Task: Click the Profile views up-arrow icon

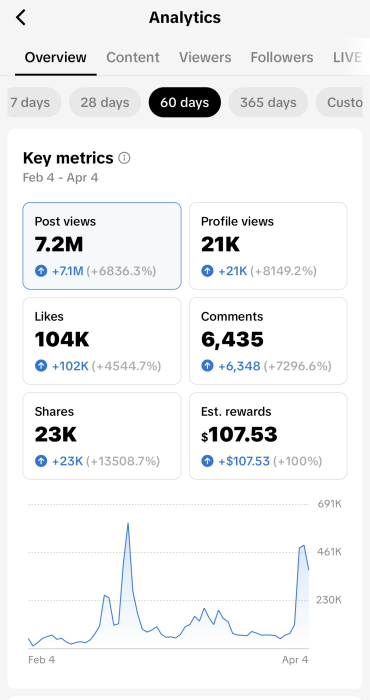Action: [207, 271]
